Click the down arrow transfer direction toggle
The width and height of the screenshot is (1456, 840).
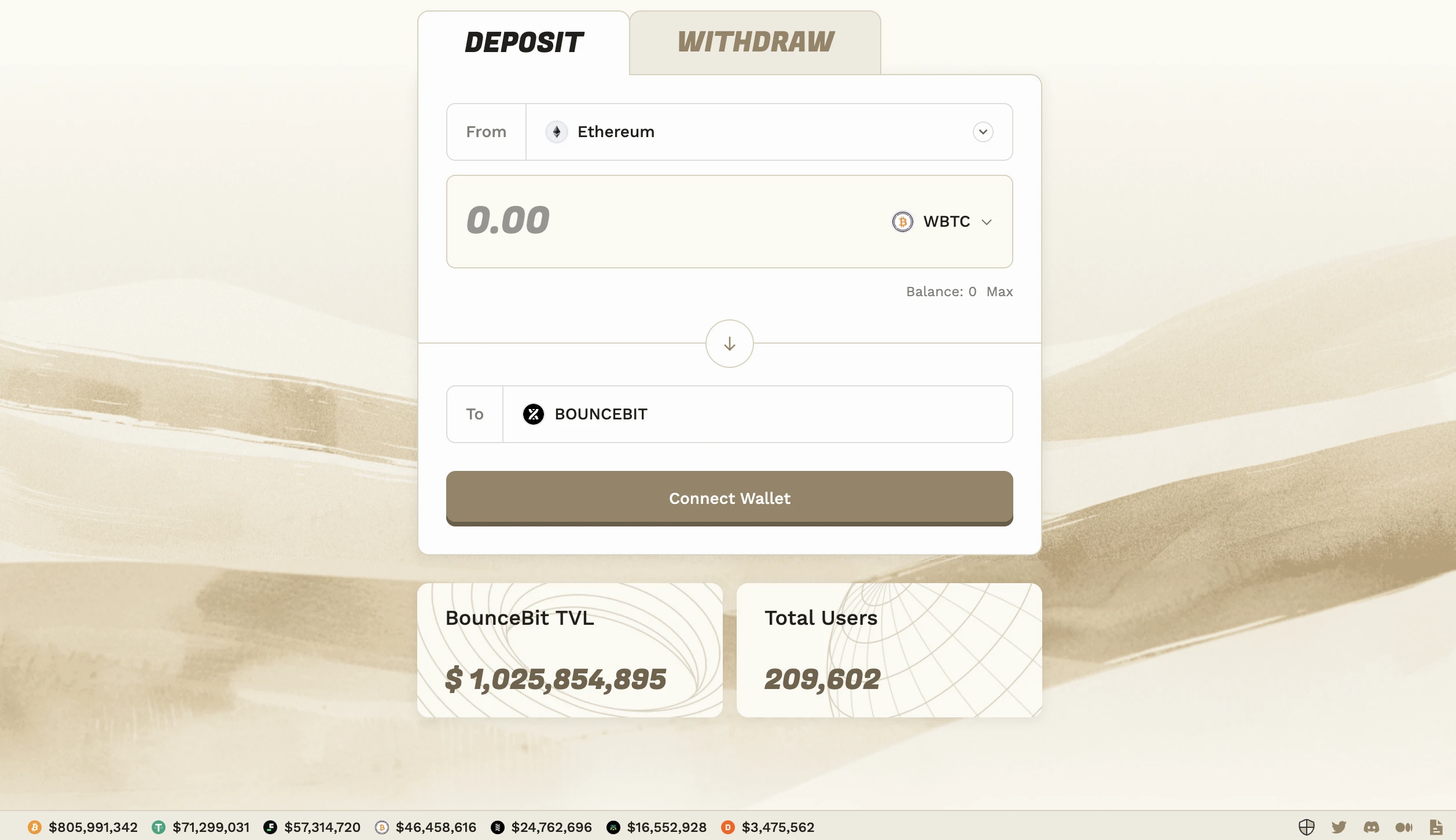729,343
